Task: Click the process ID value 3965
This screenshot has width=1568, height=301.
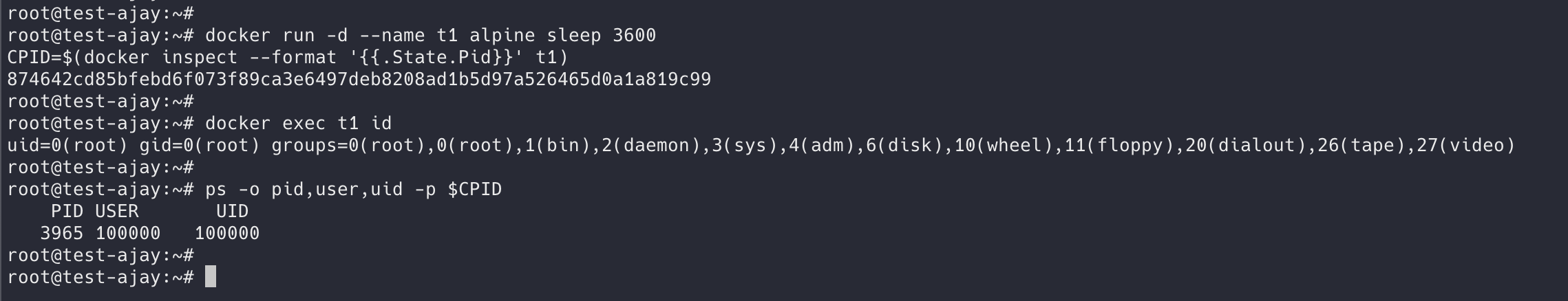Action: click(x=61, y=233)
